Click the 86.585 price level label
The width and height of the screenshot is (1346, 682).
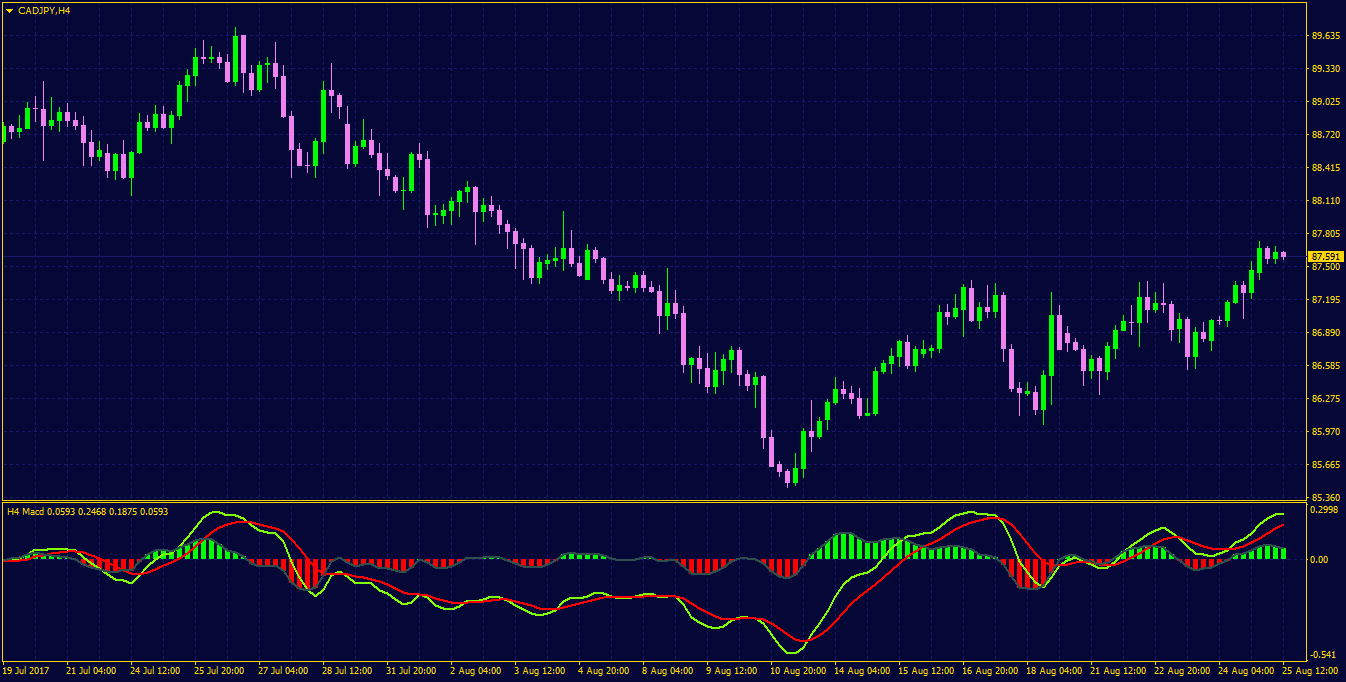coord(1325,366)
